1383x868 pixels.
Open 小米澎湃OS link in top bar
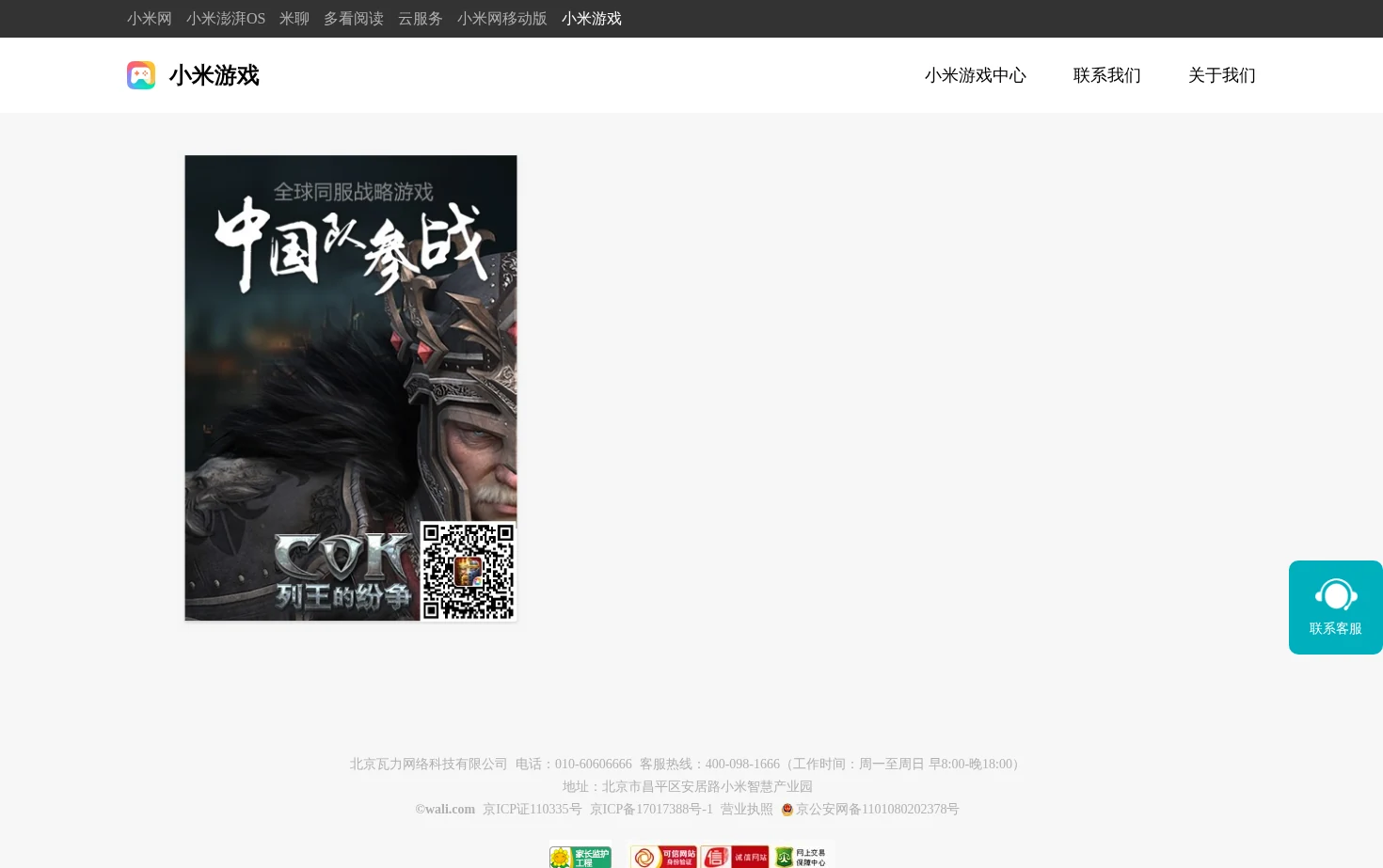[x=226, y=19]
